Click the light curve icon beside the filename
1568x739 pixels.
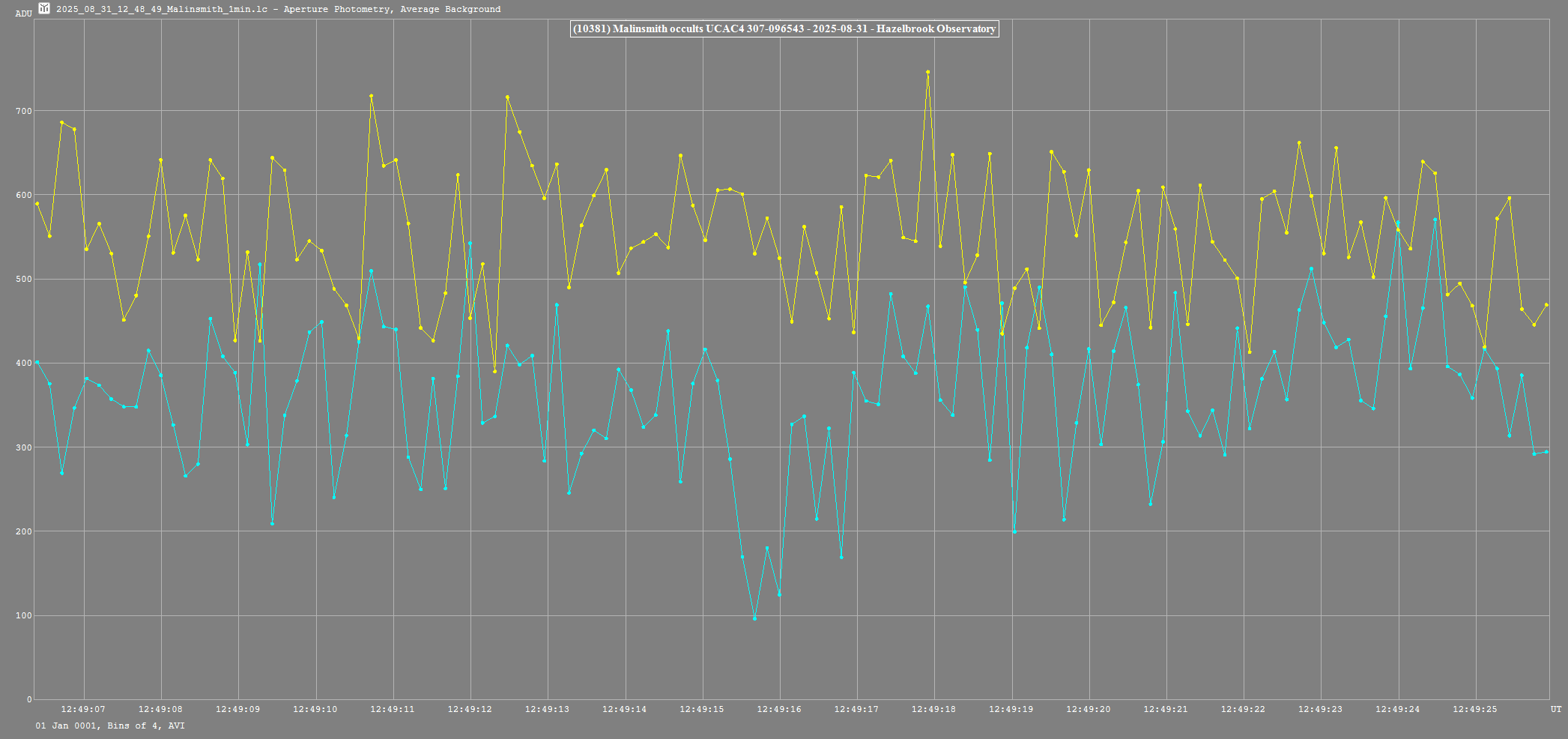click(44, 8)
